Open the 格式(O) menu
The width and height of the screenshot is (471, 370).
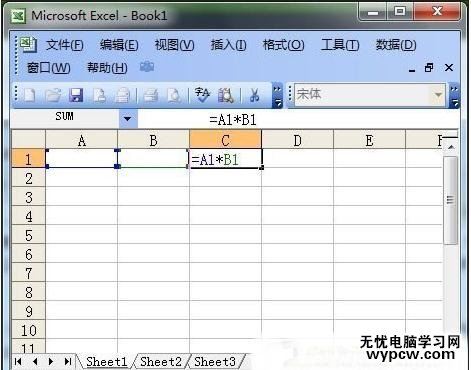284,45
